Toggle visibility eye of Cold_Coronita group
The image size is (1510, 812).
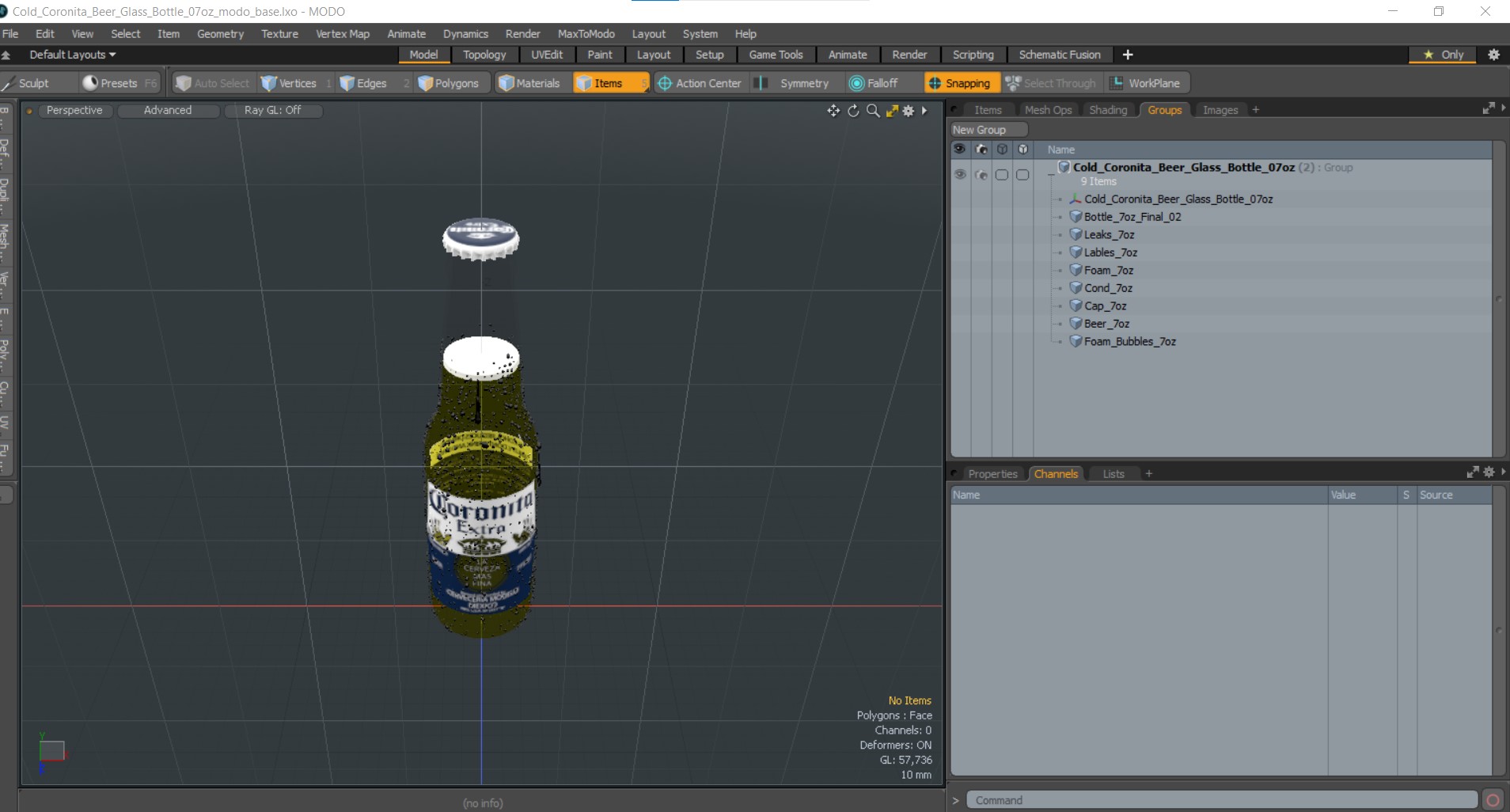(960, 174)
